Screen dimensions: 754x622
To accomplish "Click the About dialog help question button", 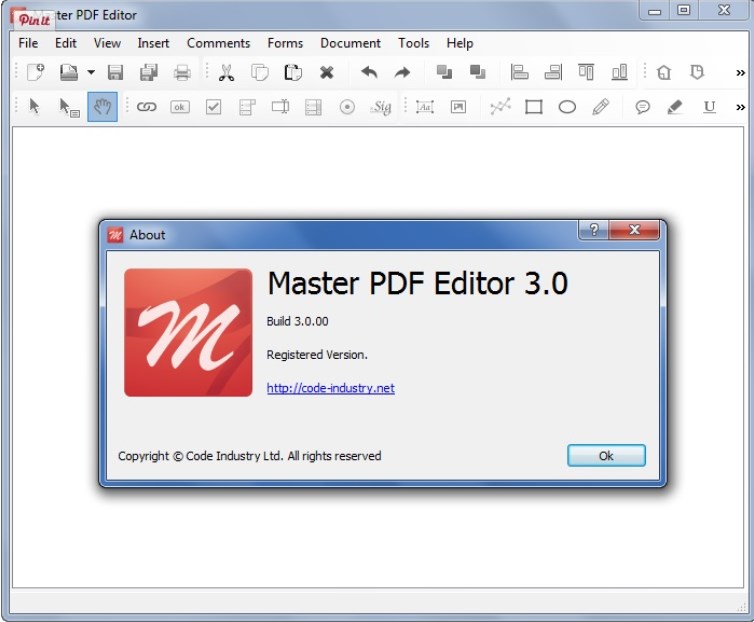I will [594, 230].
